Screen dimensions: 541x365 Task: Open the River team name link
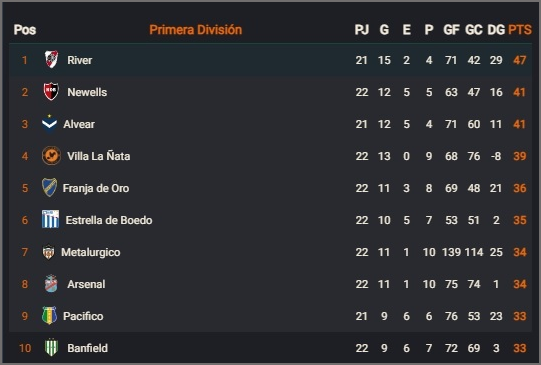pos(80,60)
